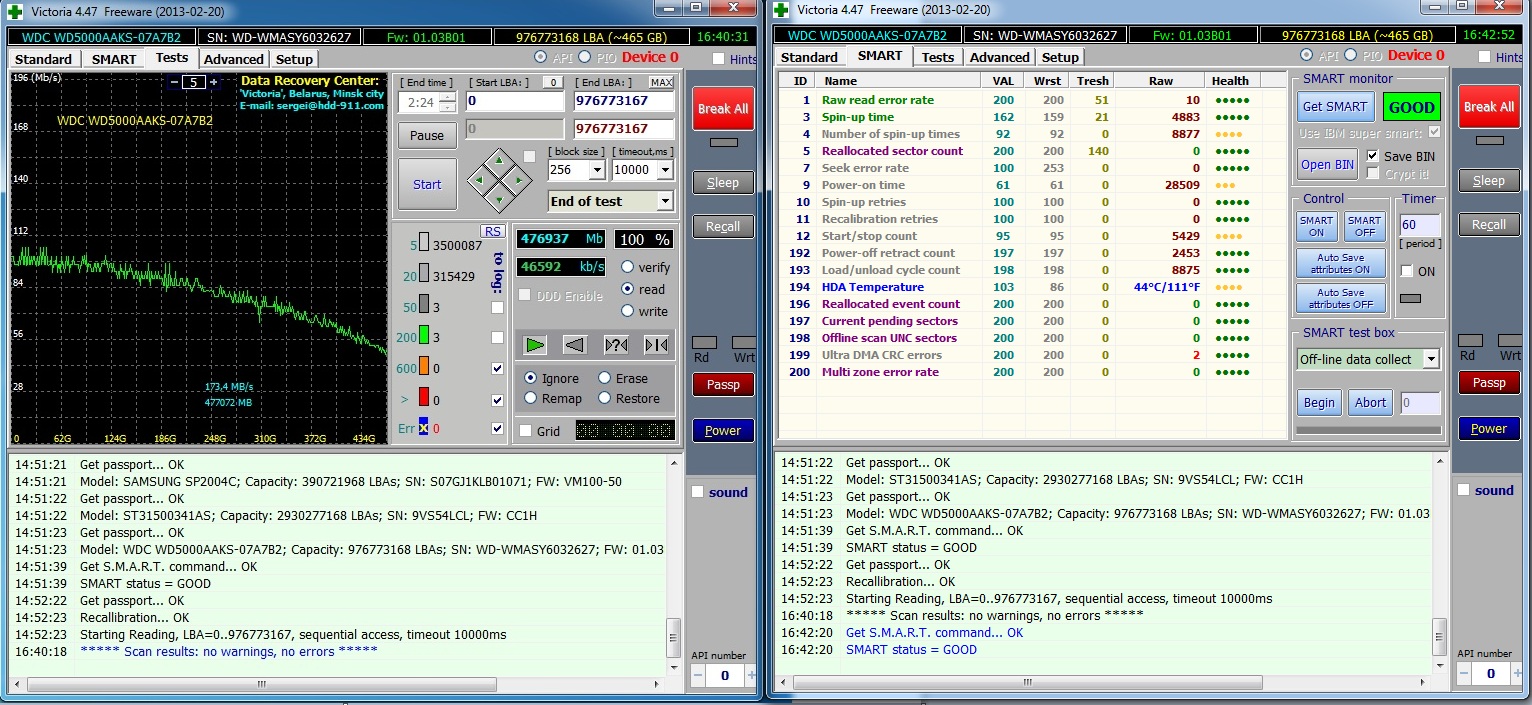Image resolution: width=1532 pixels, height=705 pixels.
Task: Switch to the Tests tab in the right window
Action: 938,57
